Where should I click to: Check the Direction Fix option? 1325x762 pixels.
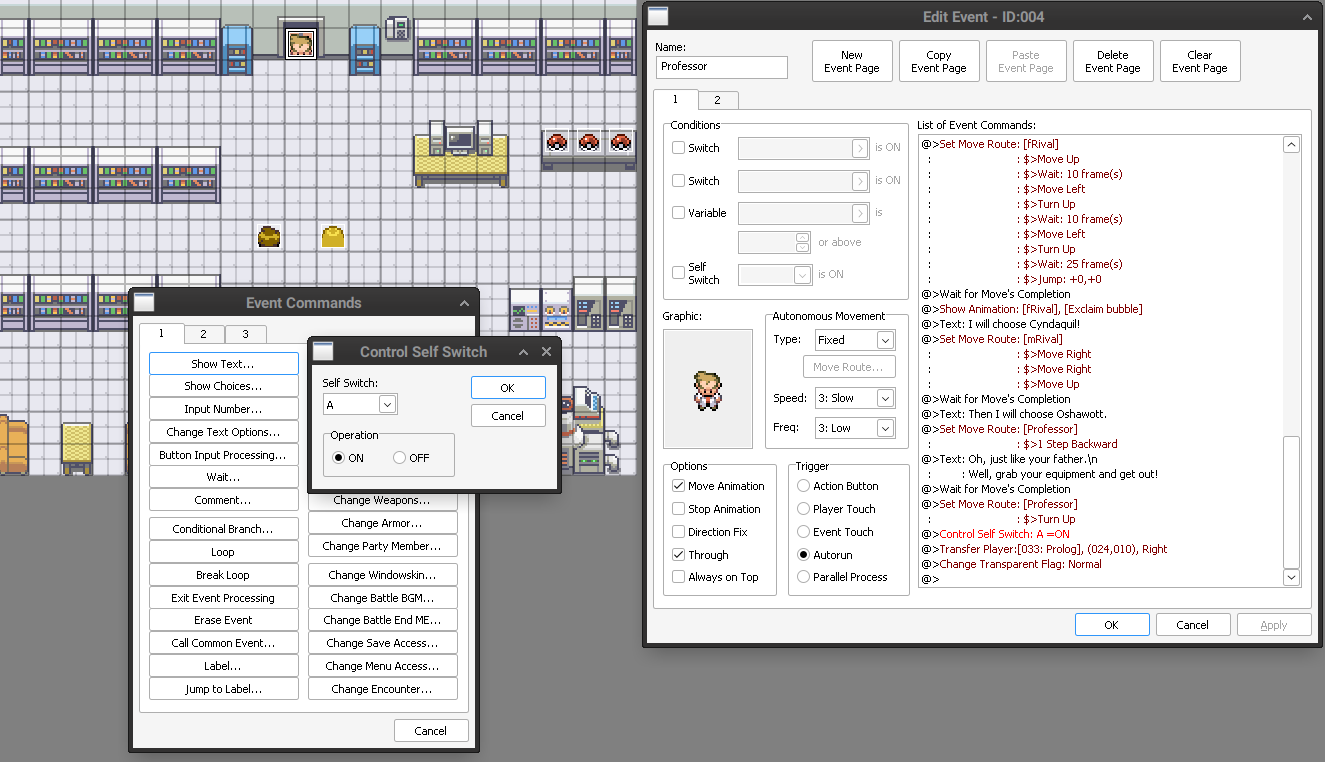tap(679, 532)
